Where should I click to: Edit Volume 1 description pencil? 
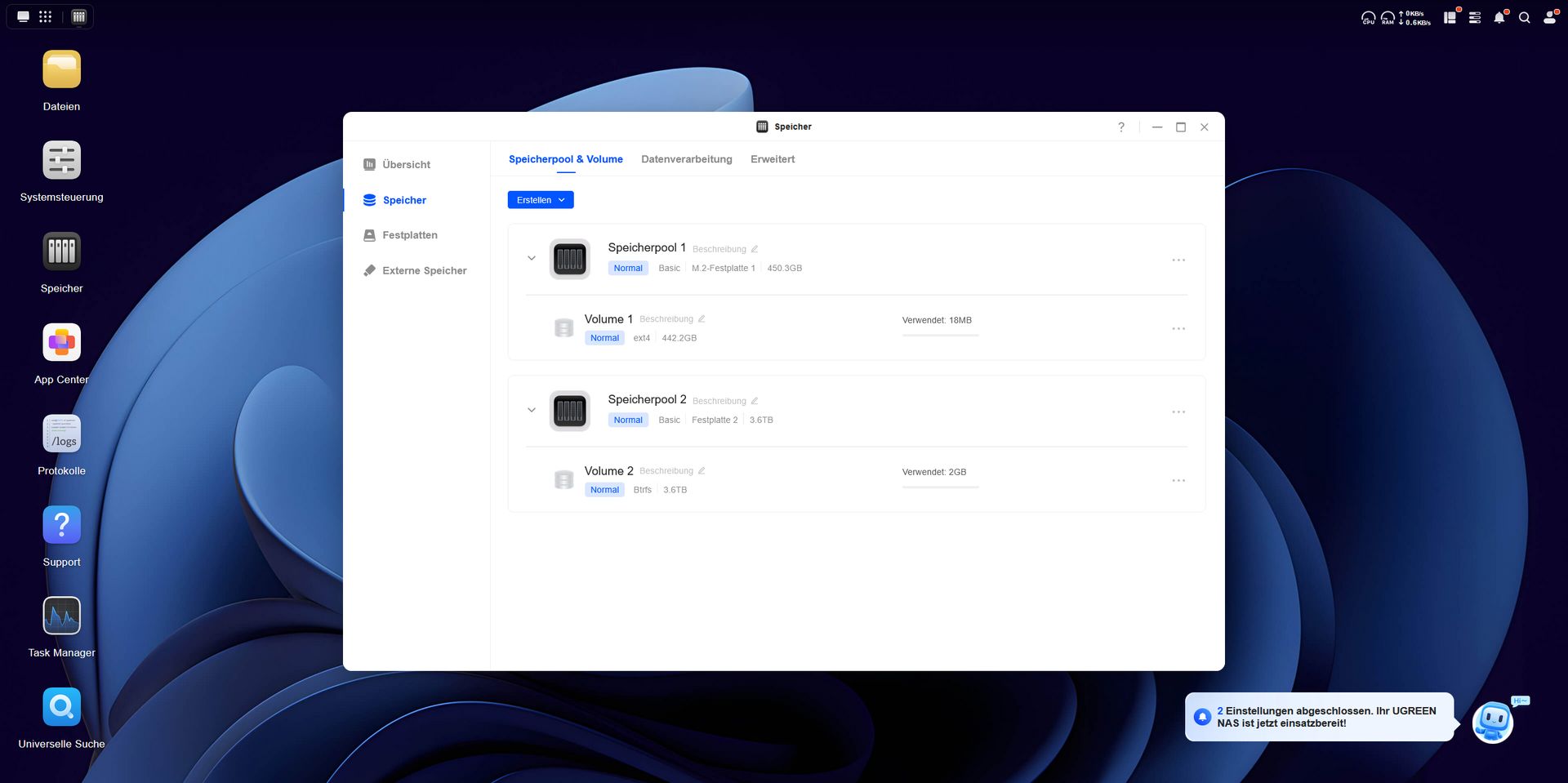pyautogui.click(x=702, y=319)
